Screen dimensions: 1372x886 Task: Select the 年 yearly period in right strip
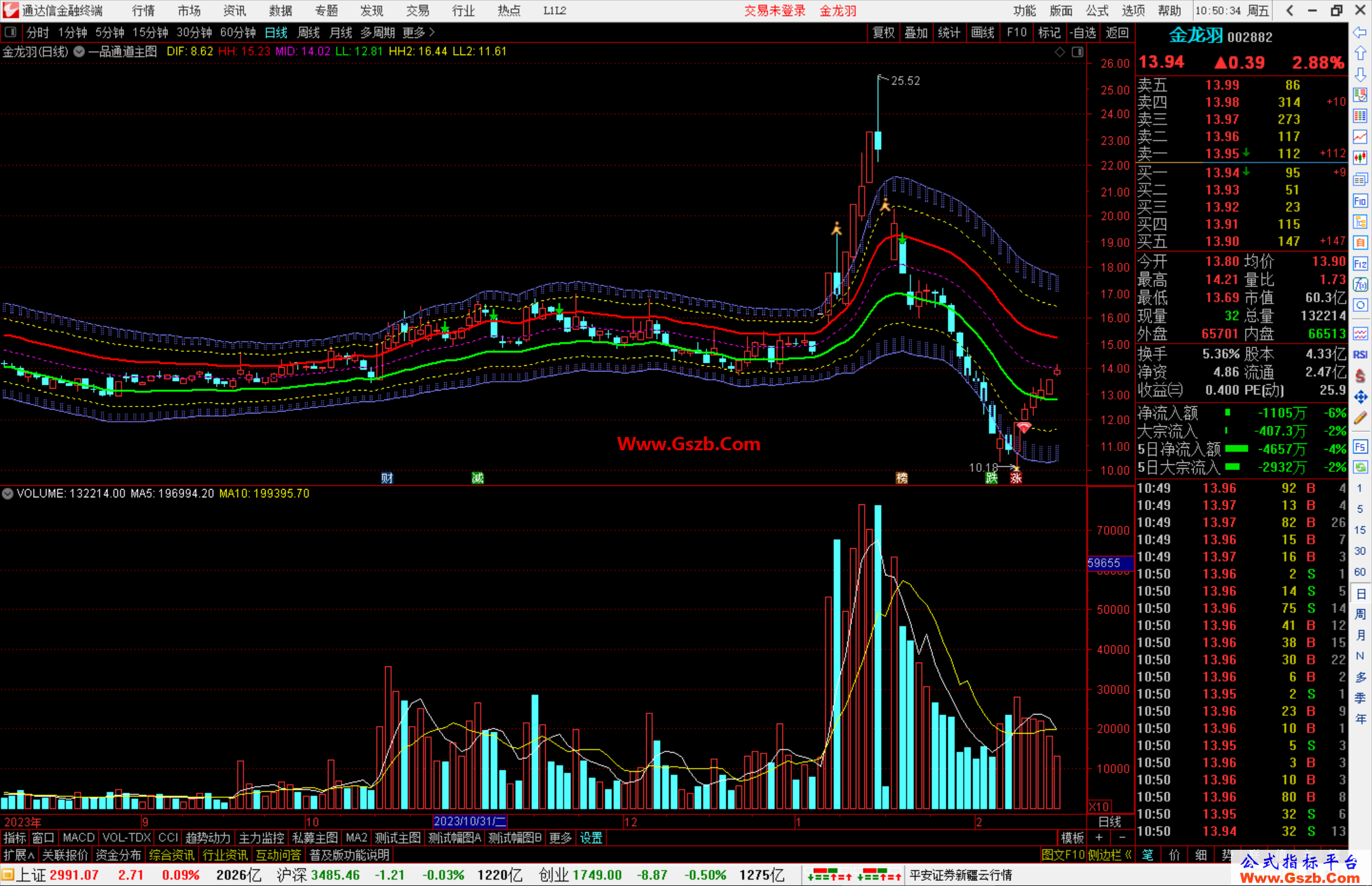tap(1360, 719)
